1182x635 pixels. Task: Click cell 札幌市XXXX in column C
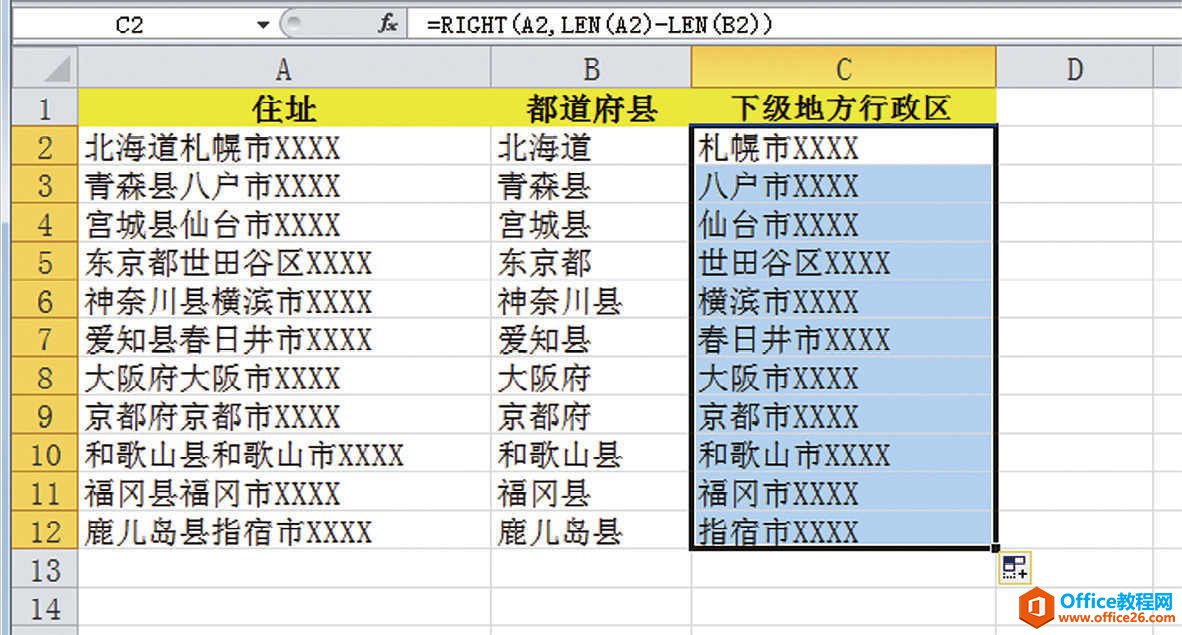coord(844,146)
